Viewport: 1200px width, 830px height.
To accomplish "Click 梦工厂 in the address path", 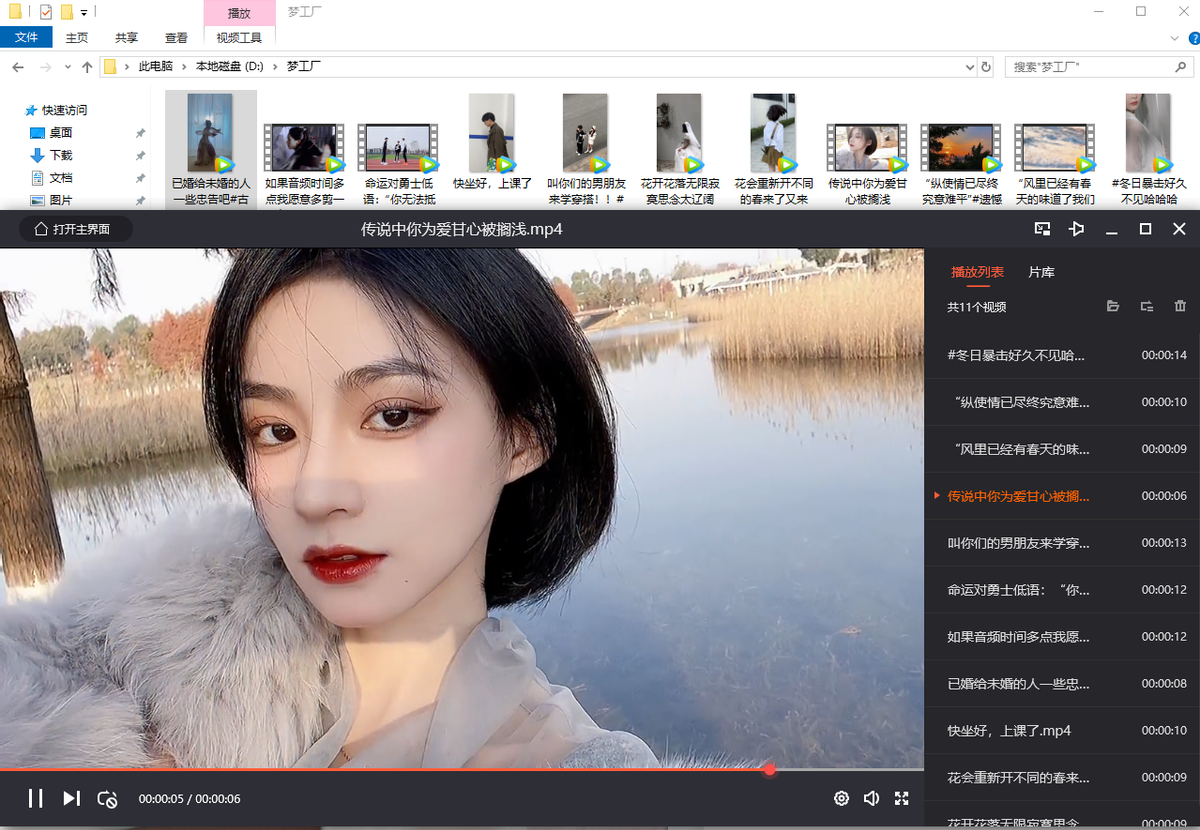I will click(x=304, y=67).
